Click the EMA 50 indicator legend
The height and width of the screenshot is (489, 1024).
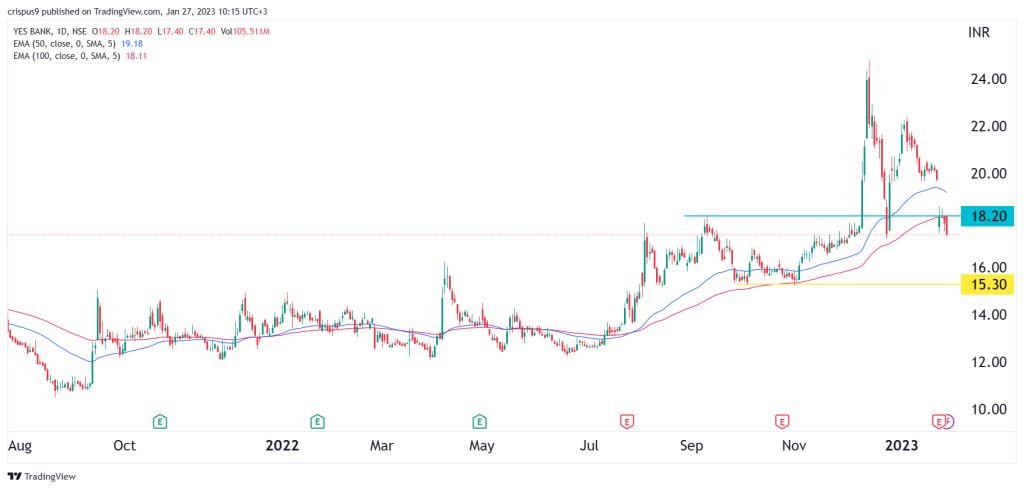click(x=76, y=43)
